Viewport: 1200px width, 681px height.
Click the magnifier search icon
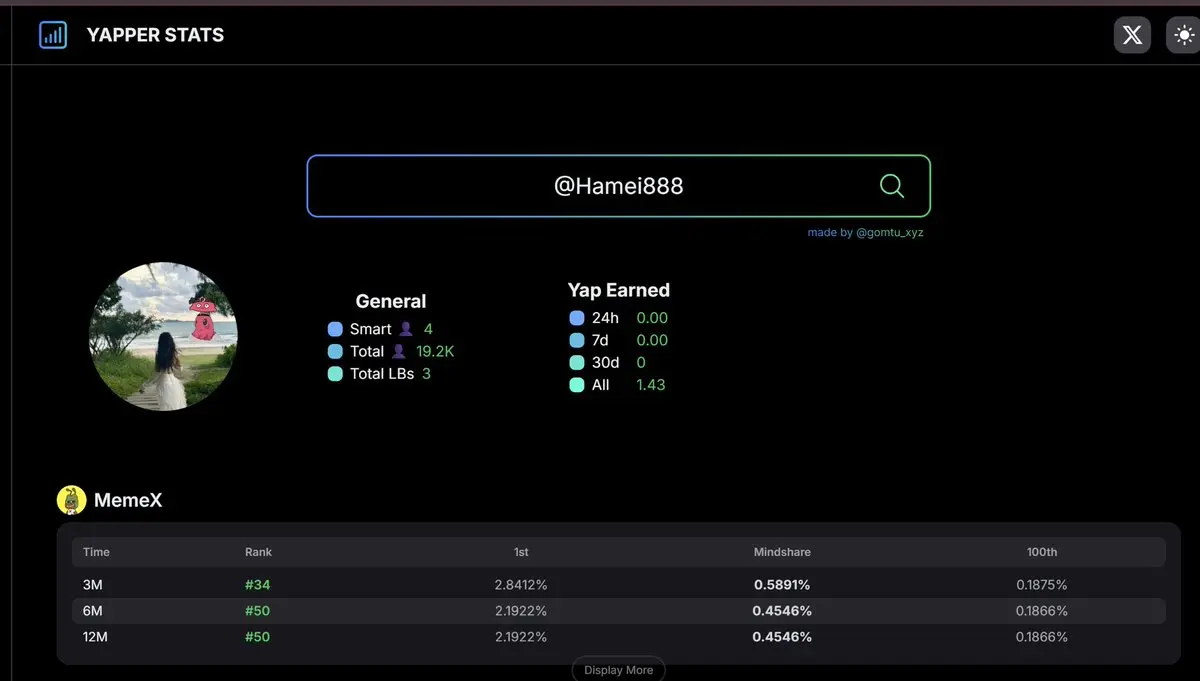(891, 185)
